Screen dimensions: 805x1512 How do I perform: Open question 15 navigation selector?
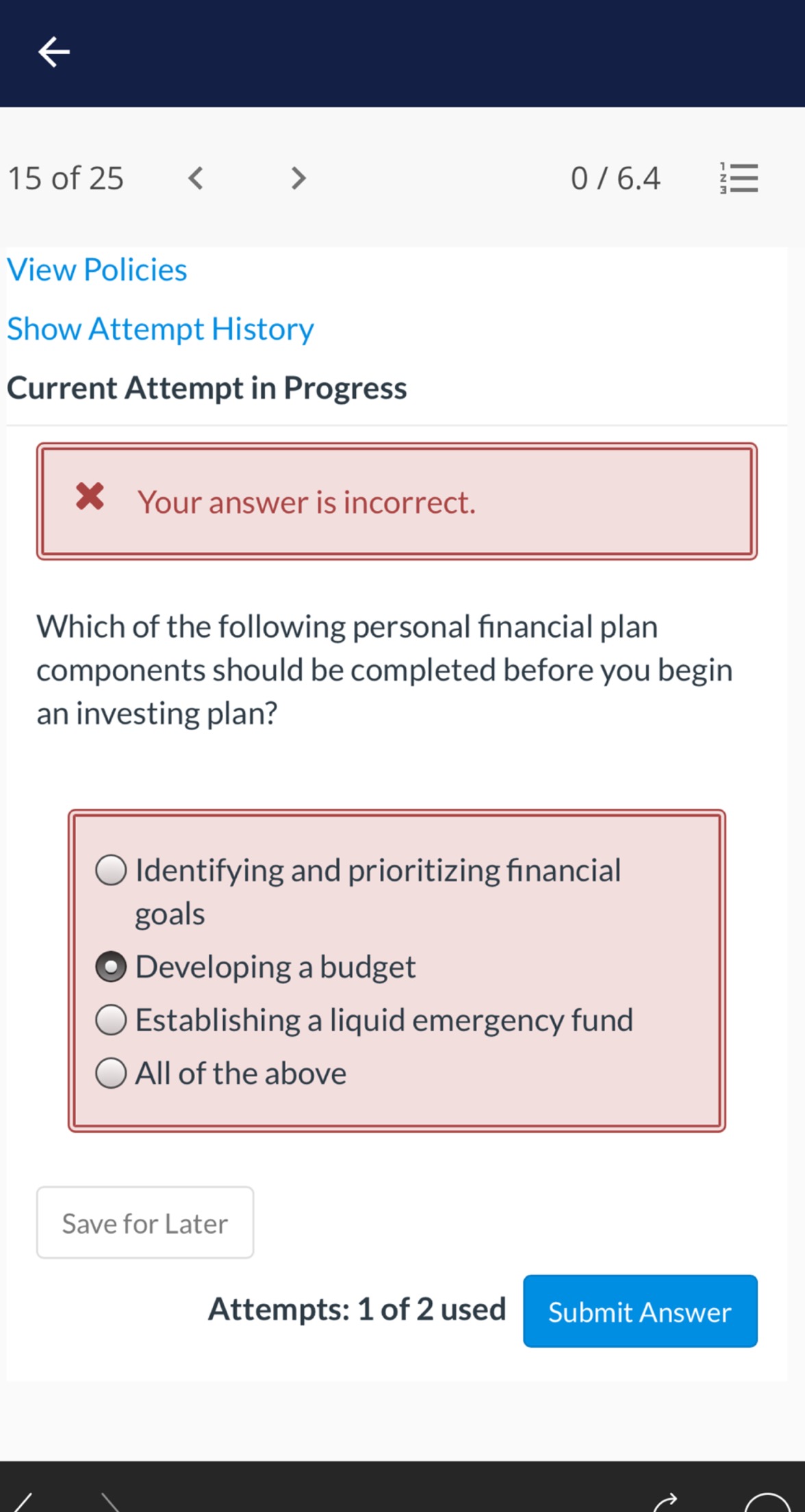coord(65,177)
